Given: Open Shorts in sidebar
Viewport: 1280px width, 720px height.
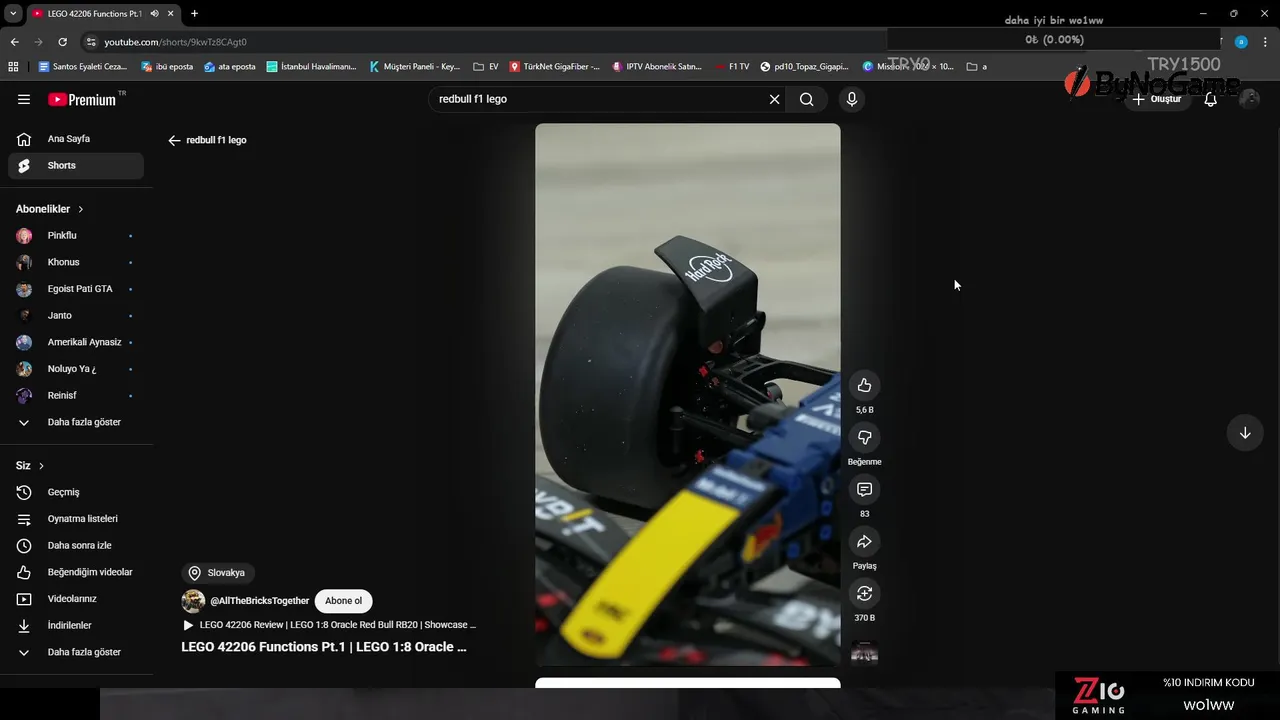Looking at the screenshot, I should click(x=76, y=165).
